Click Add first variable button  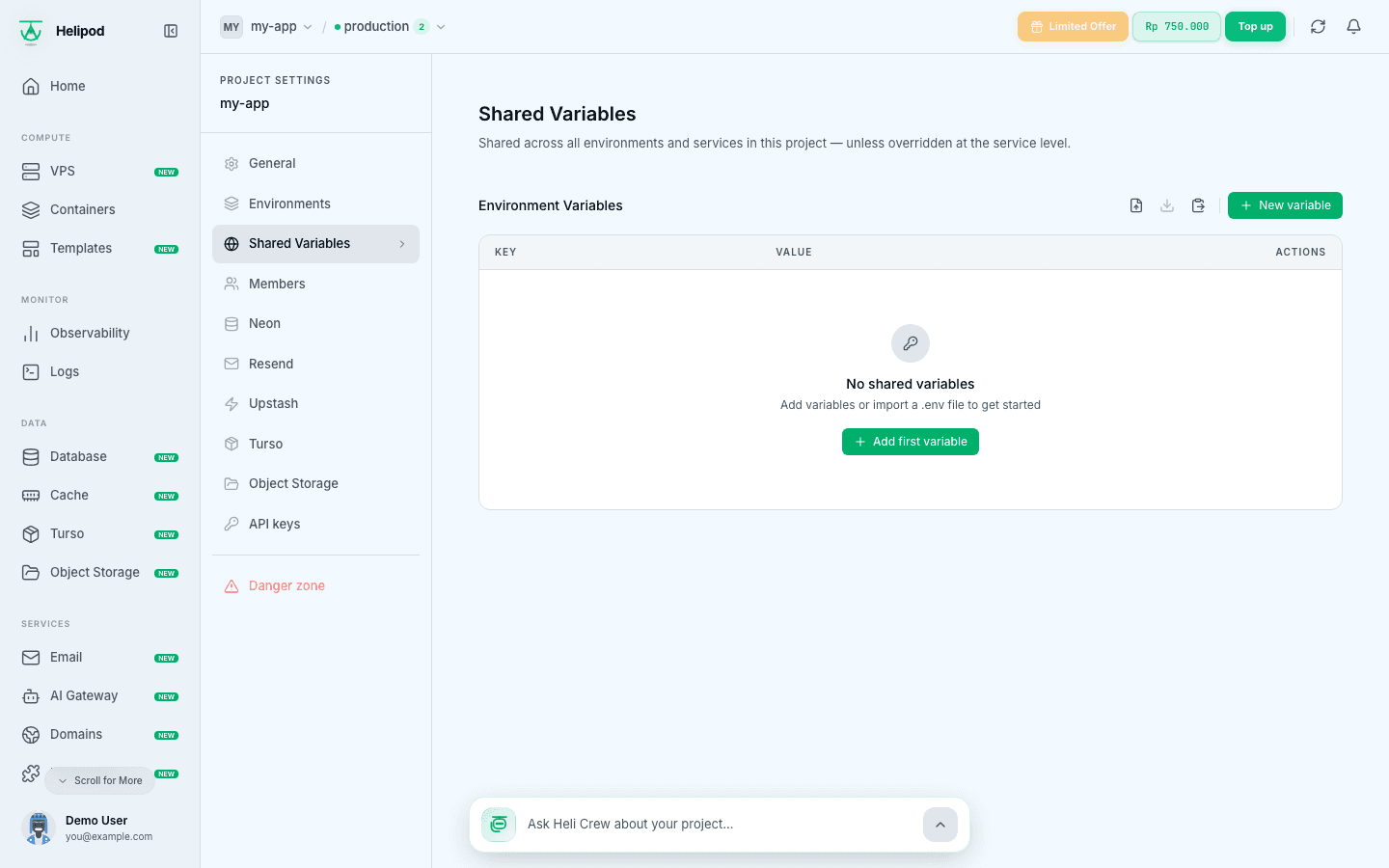(x=911, y=442)
